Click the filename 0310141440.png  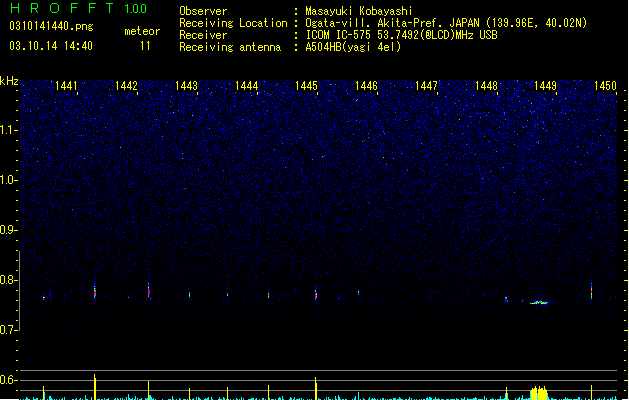[x=51, y=26]
